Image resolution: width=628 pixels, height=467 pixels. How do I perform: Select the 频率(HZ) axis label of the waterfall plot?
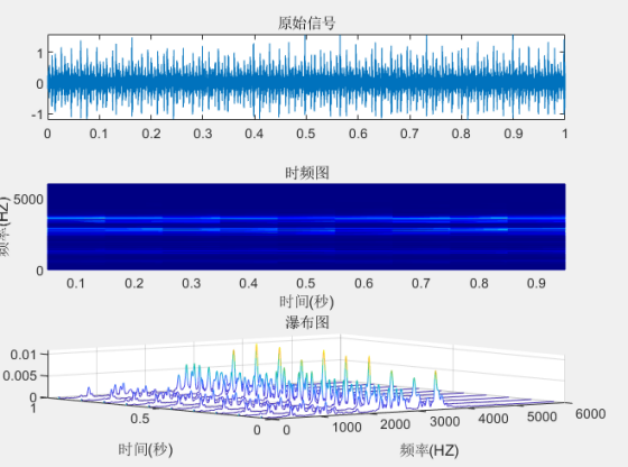[x=429, y=450]
